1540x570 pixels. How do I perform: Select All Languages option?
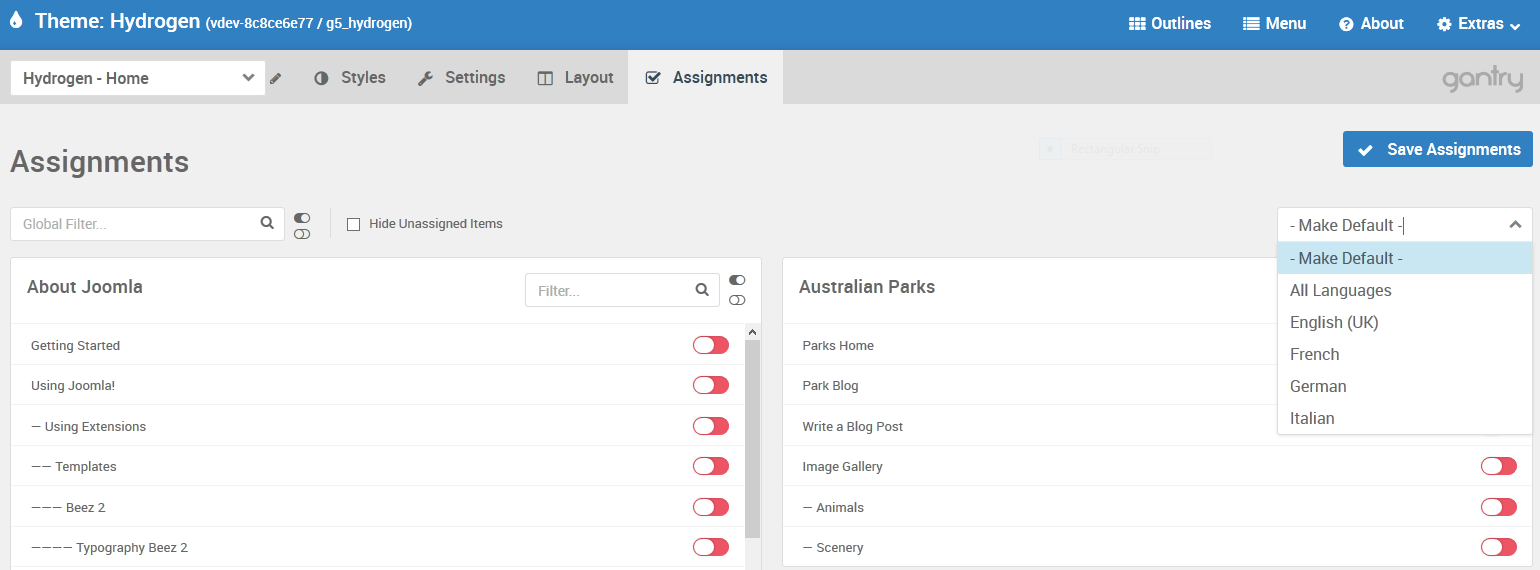(x=1405, y=290)
